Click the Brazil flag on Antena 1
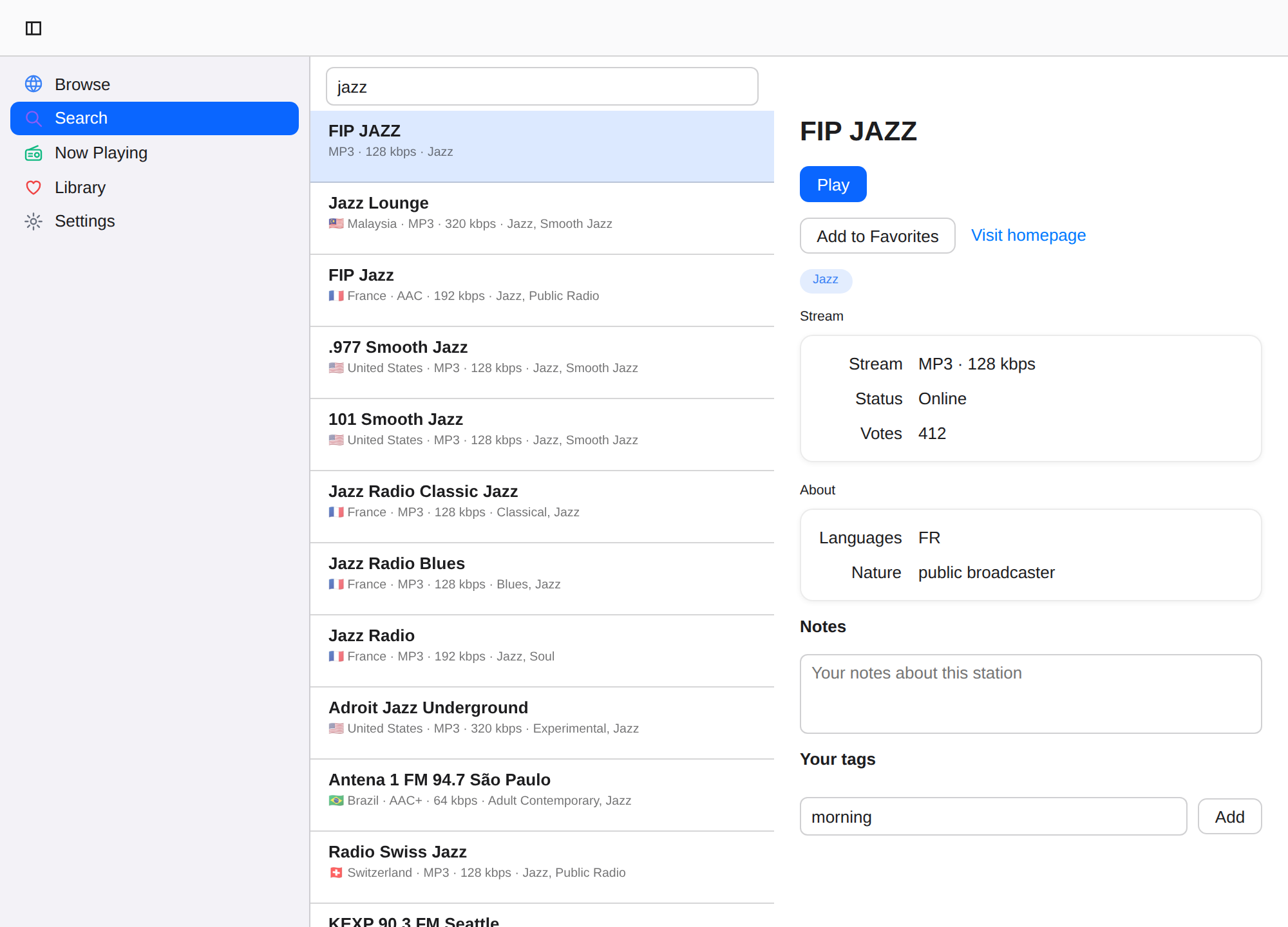Viewport: 1288px width, 927px height. [336, 800]
